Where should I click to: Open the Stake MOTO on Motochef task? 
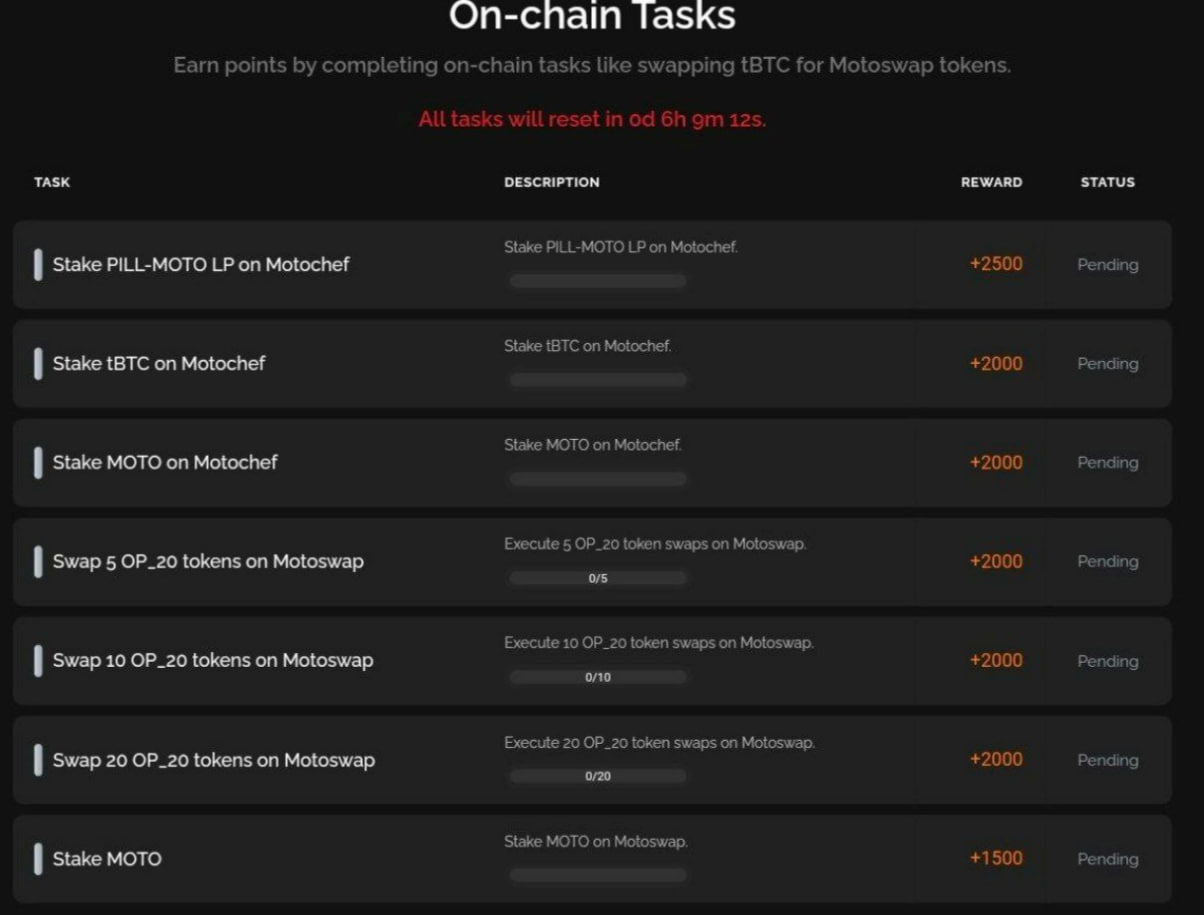click(x=165, y=462)
